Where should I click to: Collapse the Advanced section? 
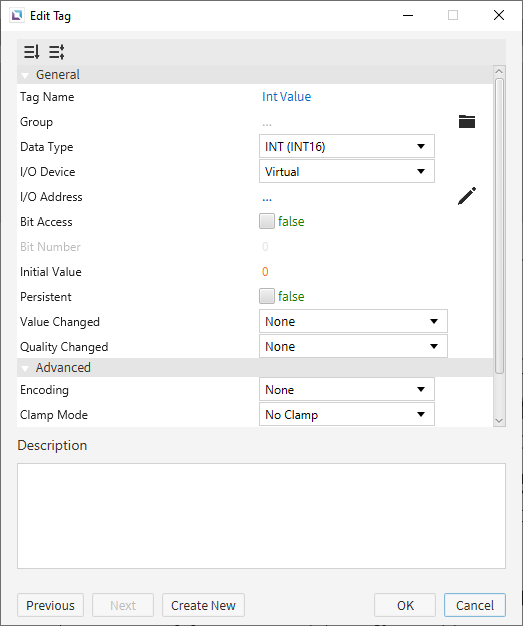tap(25, 368)
